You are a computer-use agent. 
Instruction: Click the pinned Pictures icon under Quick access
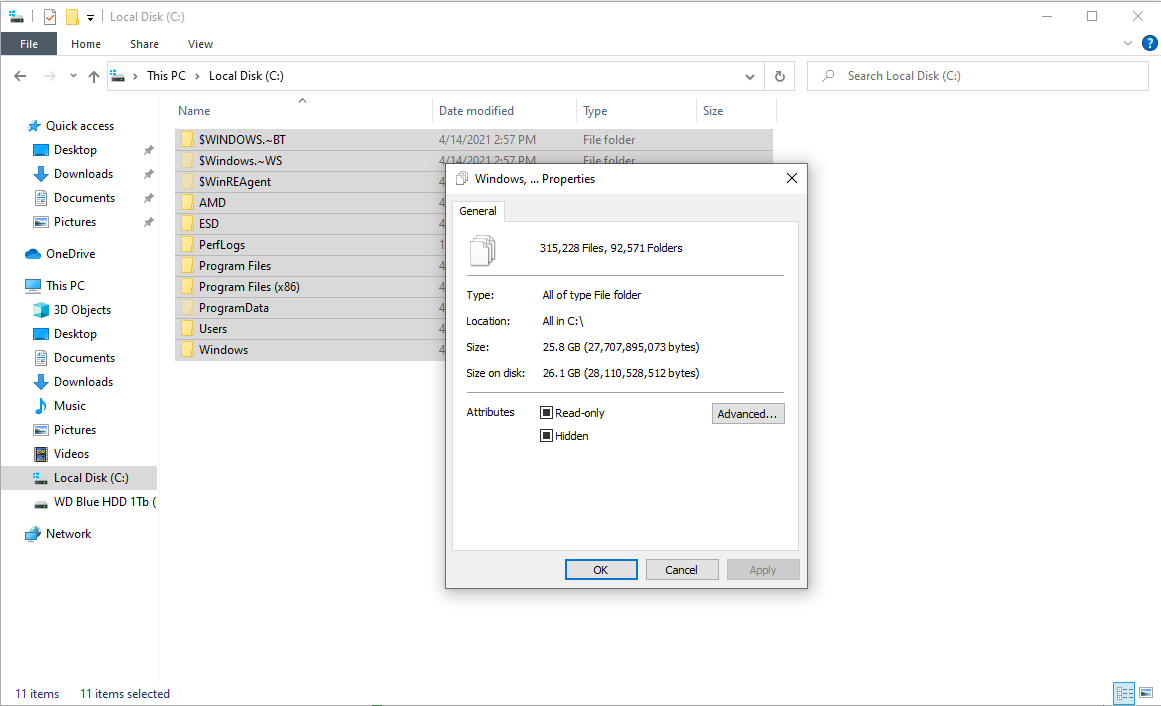pos(41,222)
